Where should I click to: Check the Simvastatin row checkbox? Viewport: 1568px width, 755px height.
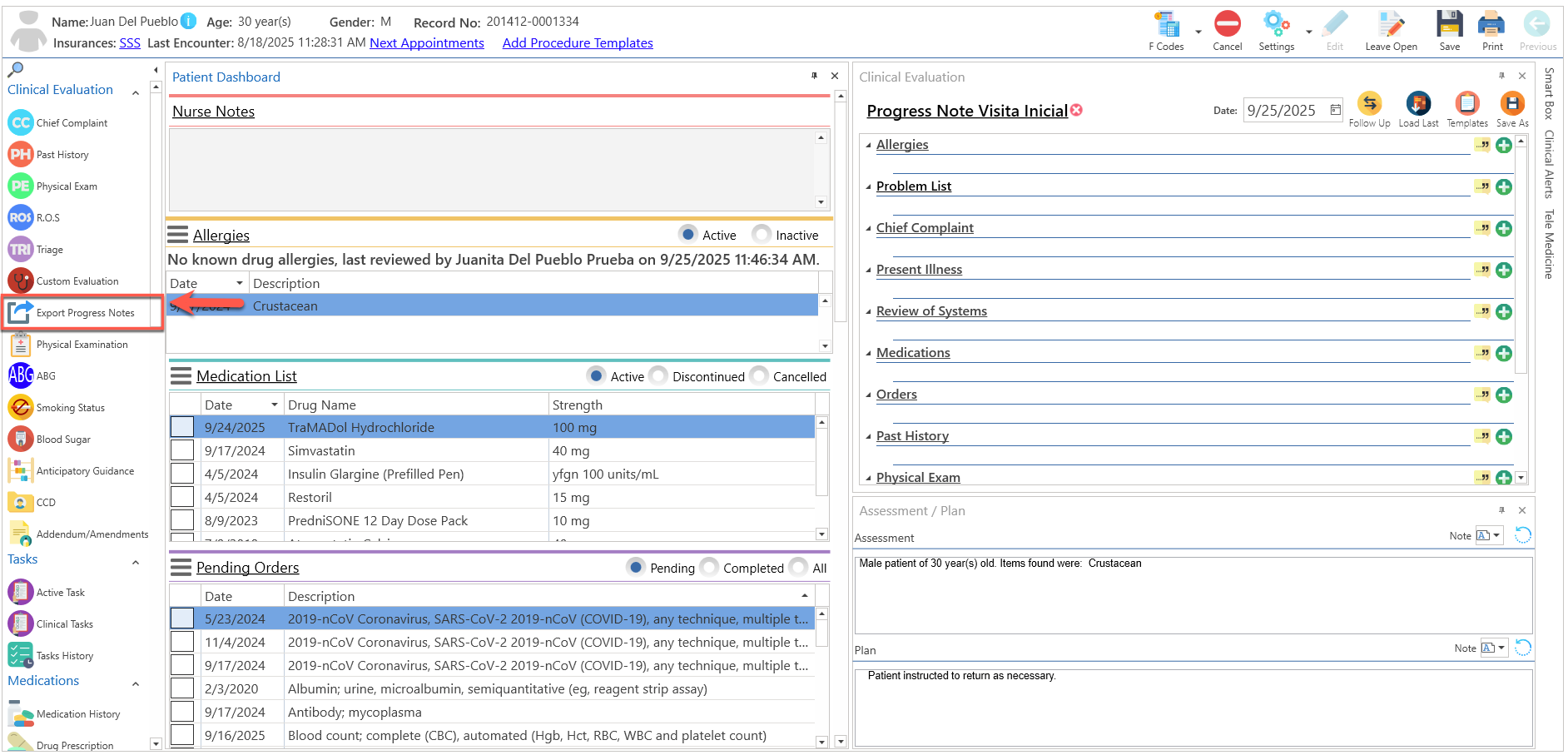pyautogui.click(x=182, y=450)
